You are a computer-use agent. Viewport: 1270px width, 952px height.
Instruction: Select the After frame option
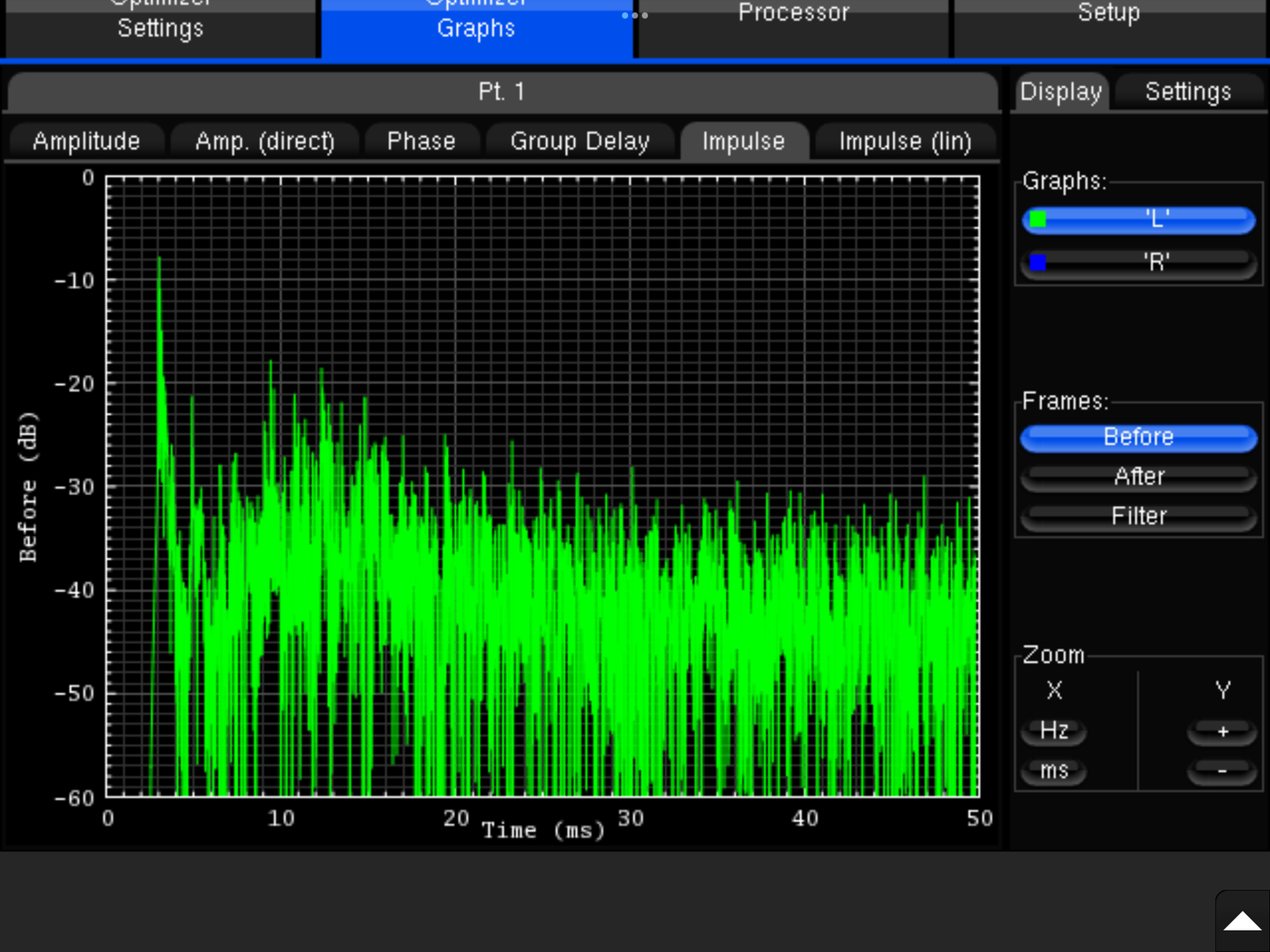(1138, 477)
